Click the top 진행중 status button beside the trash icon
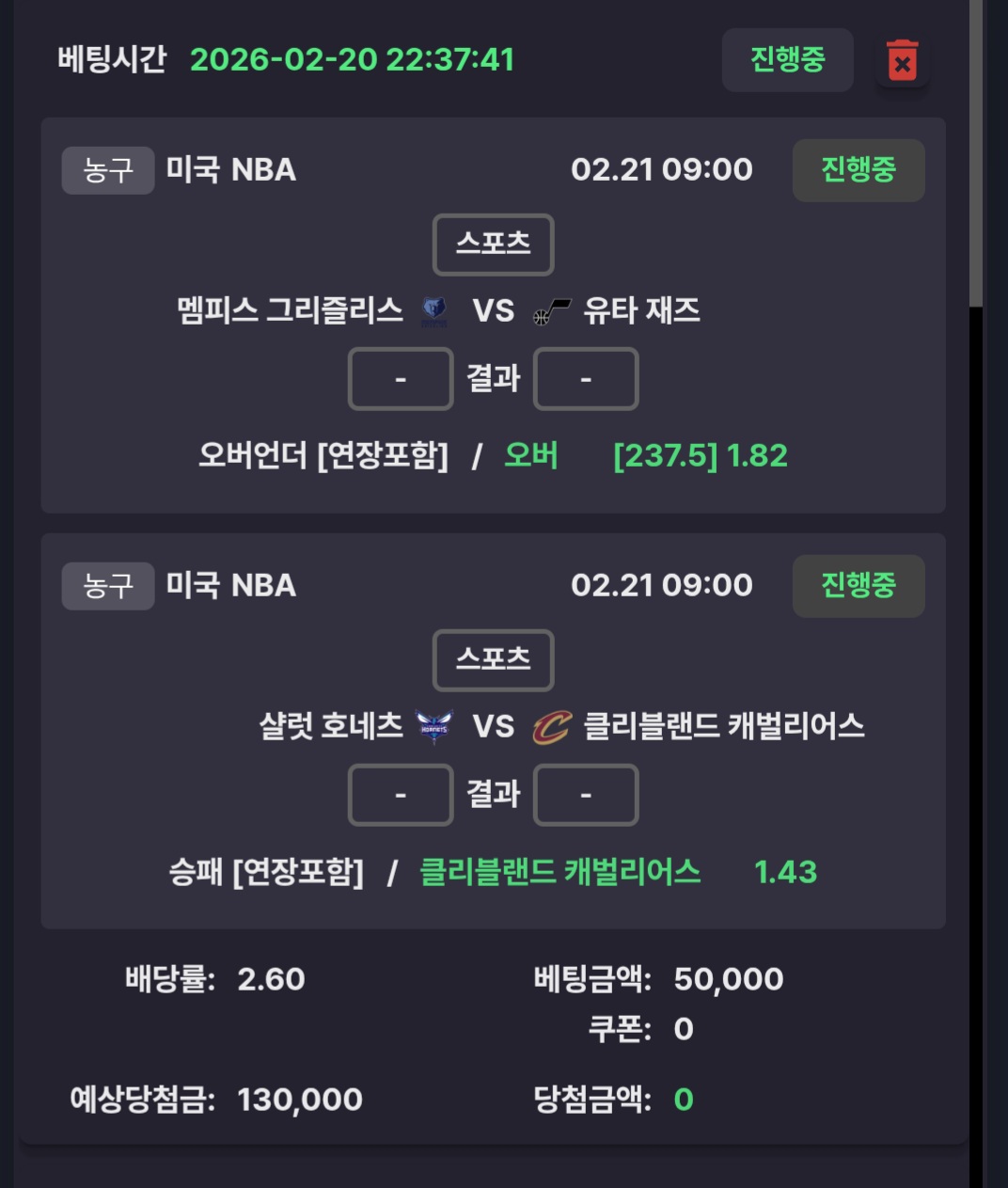This screenshot has height=1188, width=1008. (787, 60)
